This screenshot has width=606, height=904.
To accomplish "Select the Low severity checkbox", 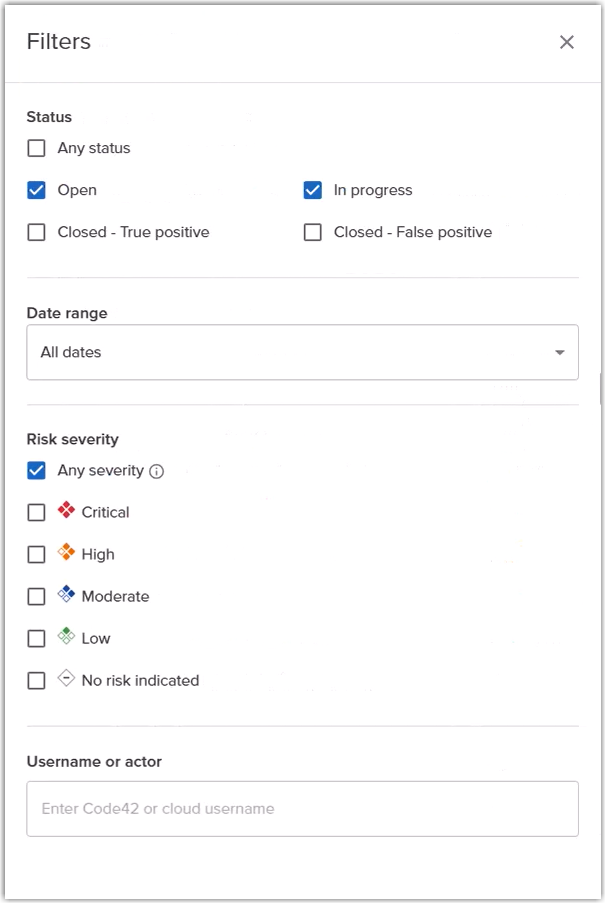I will 37,638.
